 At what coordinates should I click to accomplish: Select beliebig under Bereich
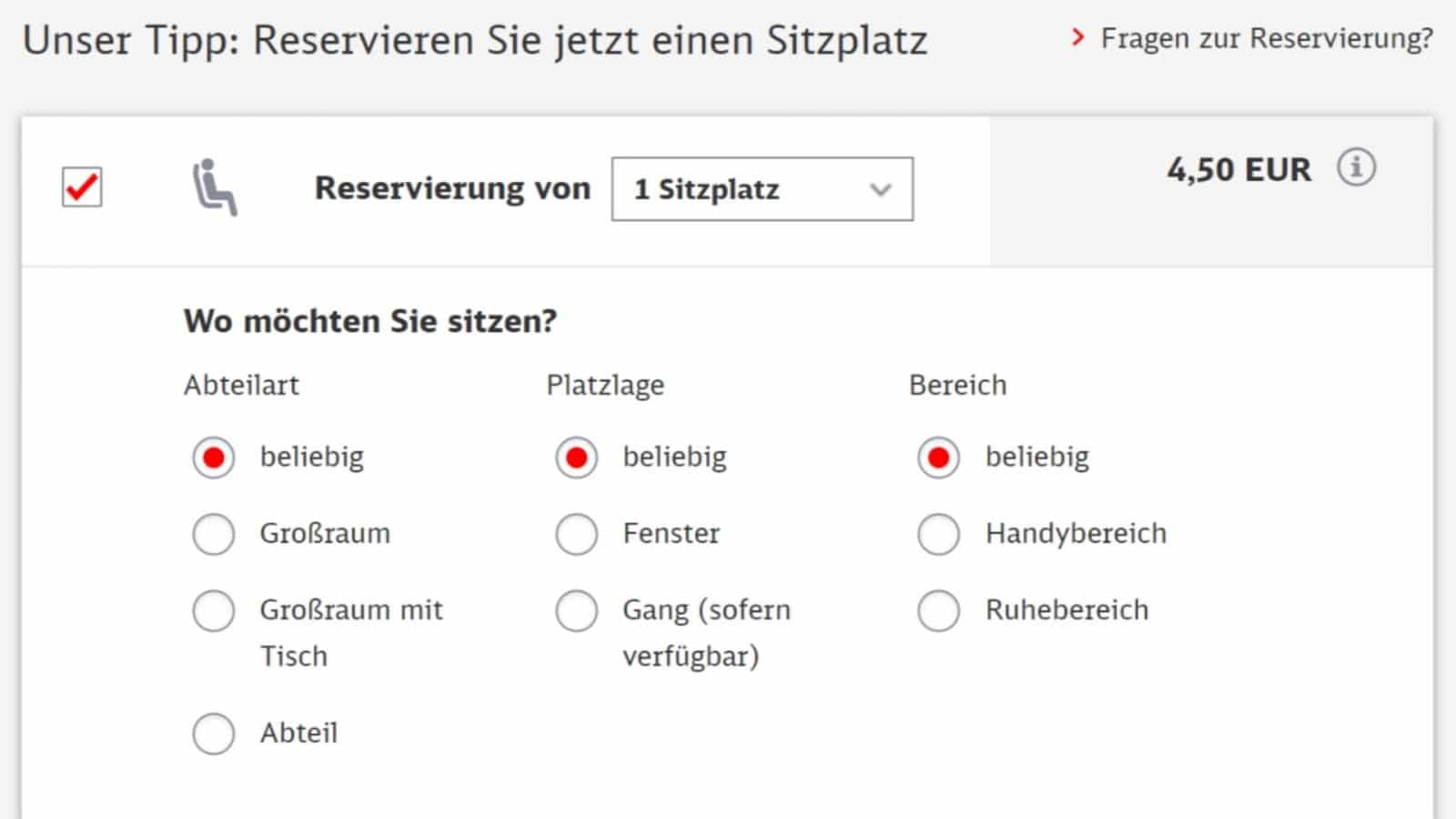coord(938,458)
